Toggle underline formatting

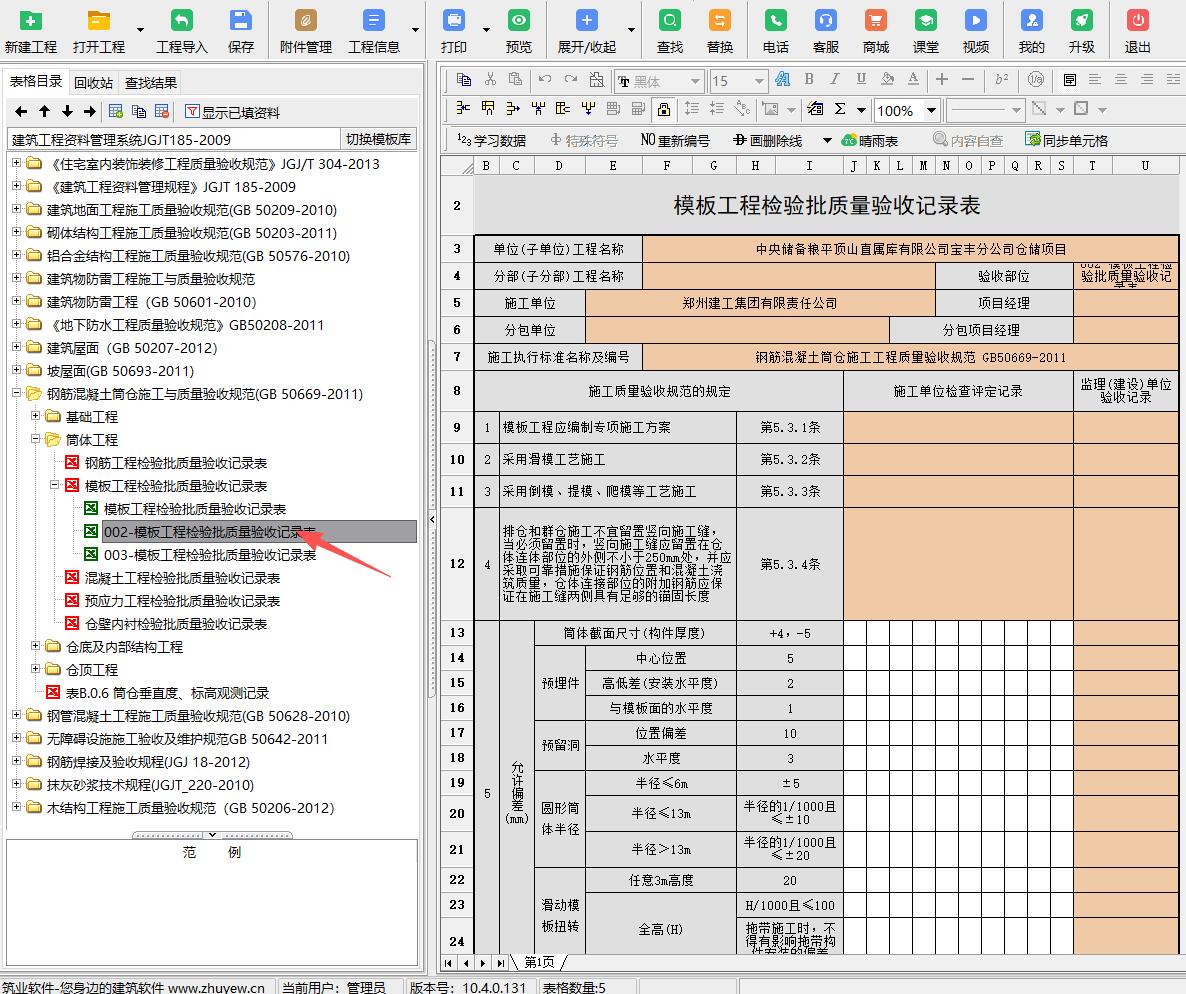[x=861, y=79]
